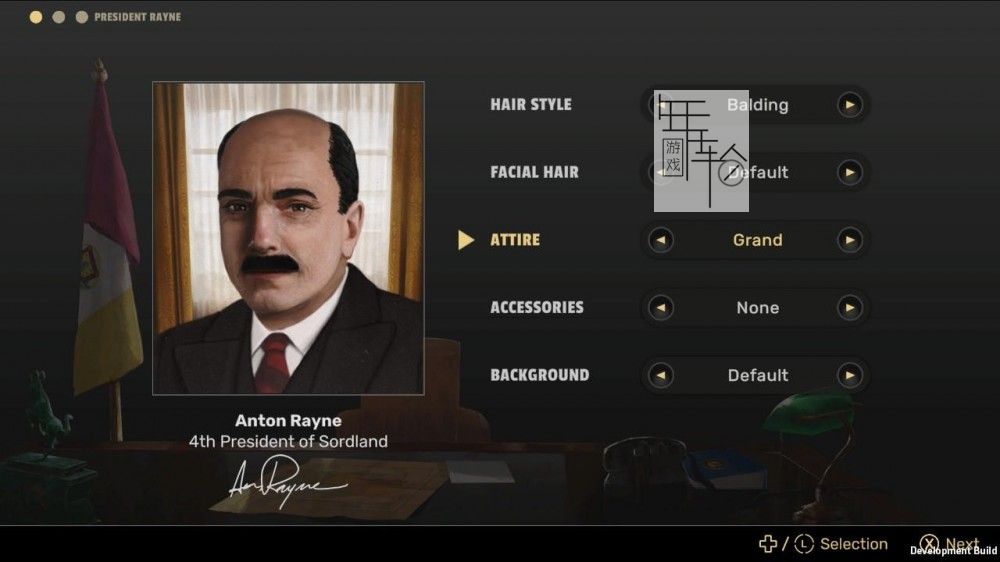Select the Background option label
The height and width of the screenshot is (562, 1000).
coord(539,376)
